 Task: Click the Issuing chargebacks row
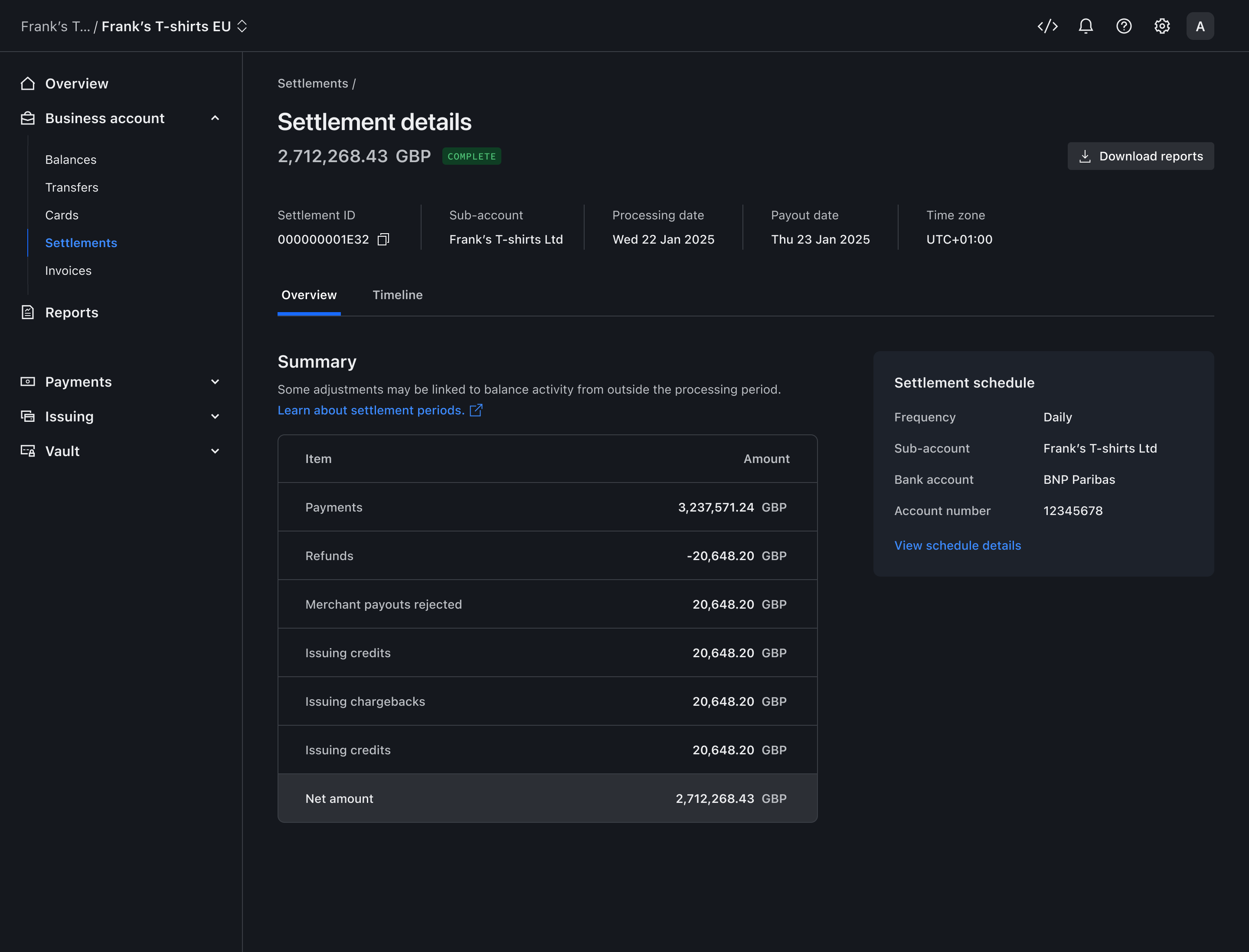547,701
